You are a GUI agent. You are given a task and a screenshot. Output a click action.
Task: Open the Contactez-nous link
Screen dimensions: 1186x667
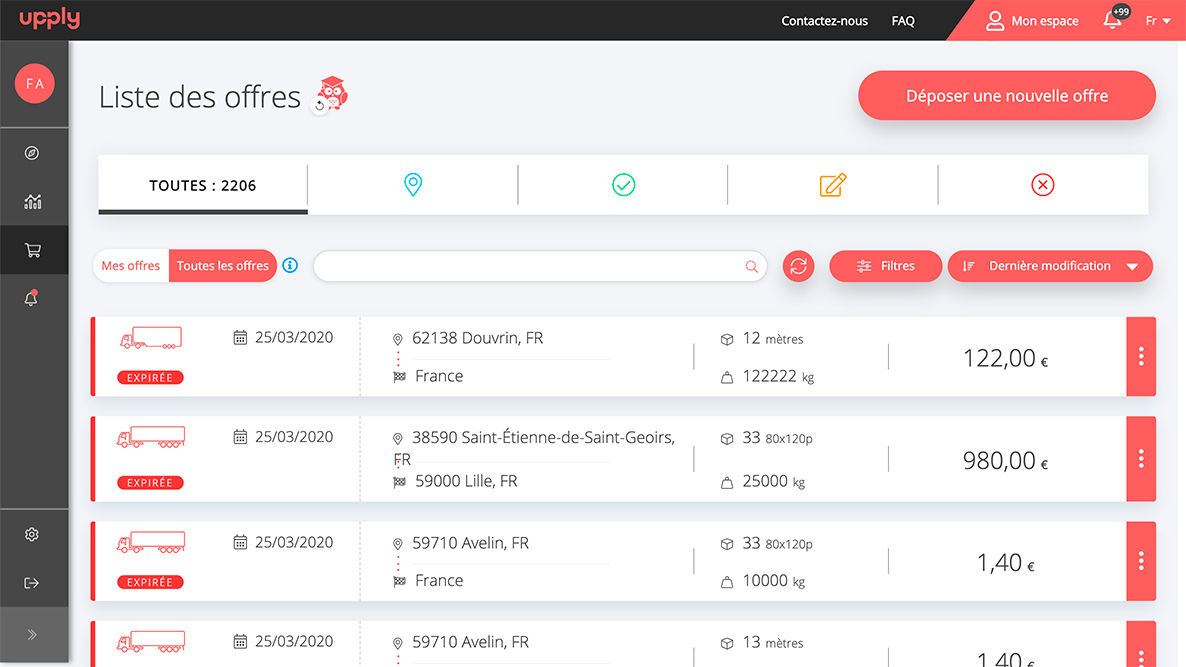[824, 21]
